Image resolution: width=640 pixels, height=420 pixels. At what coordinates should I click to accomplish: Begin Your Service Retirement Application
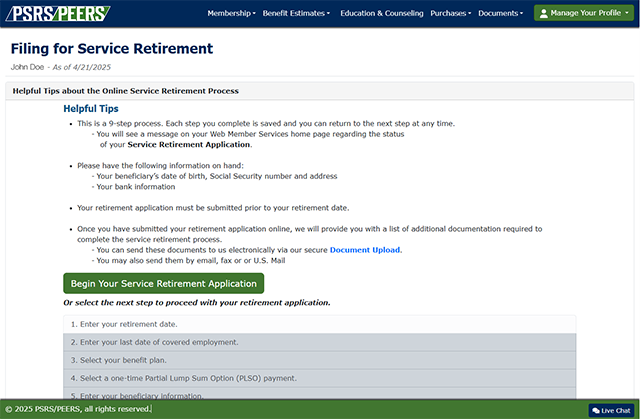[164, 283]
